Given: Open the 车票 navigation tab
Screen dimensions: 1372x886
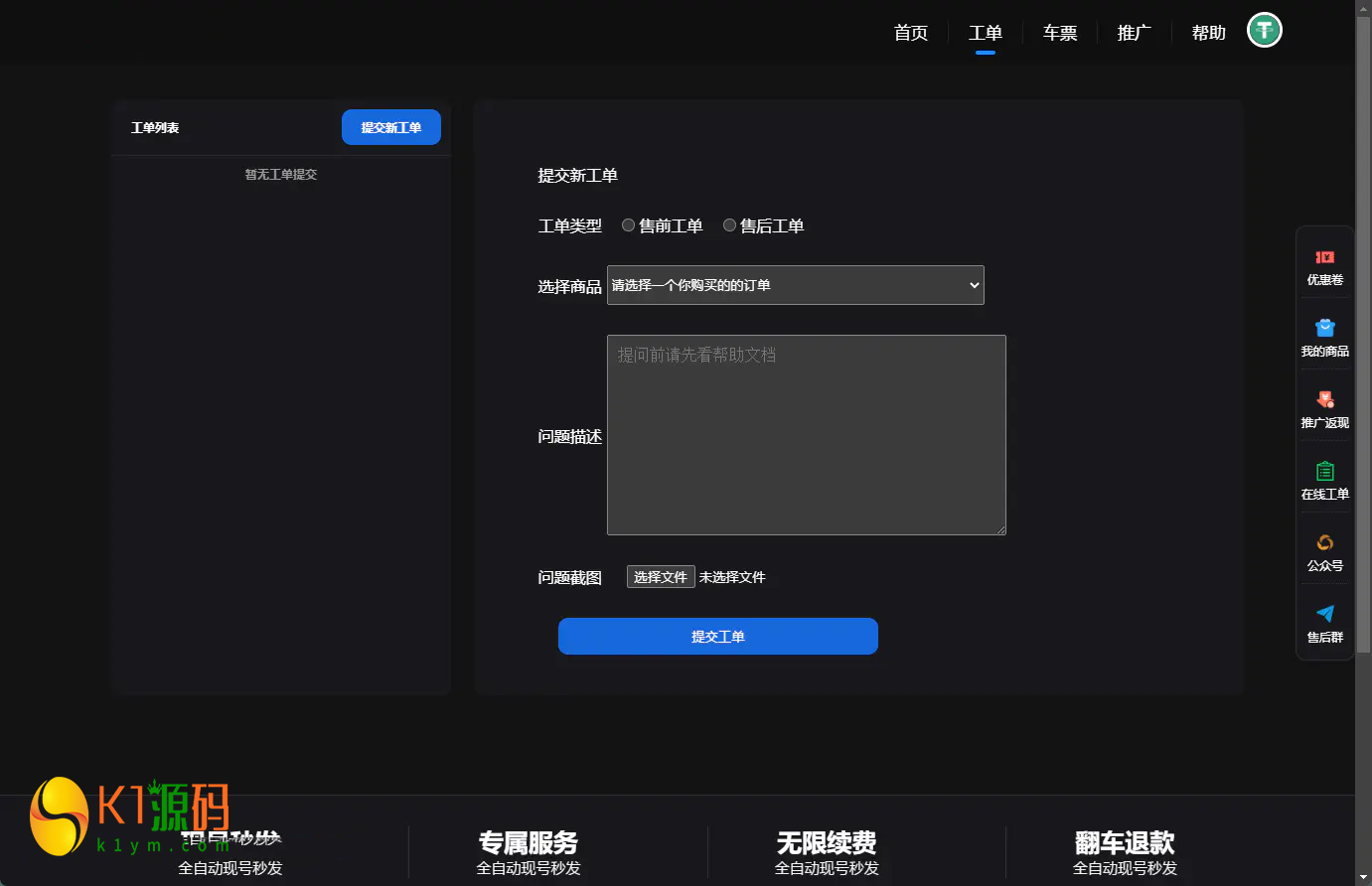Looking at the screenshot, I should (x=1059, y=33).
